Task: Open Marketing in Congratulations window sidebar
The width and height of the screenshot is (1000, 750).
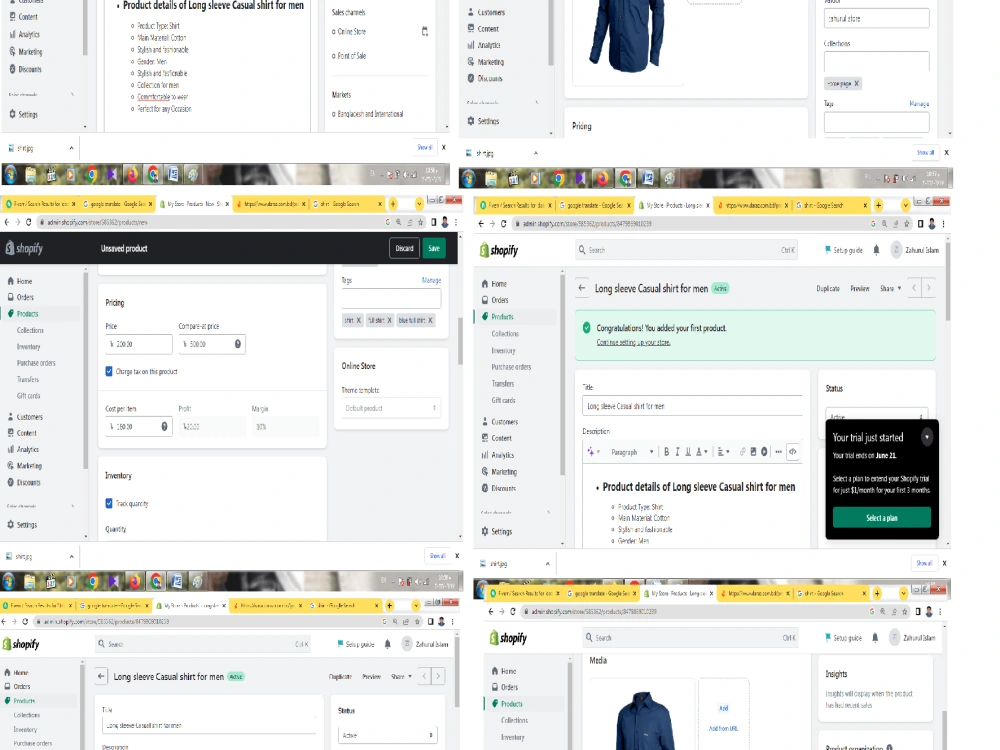Action: 503,472
